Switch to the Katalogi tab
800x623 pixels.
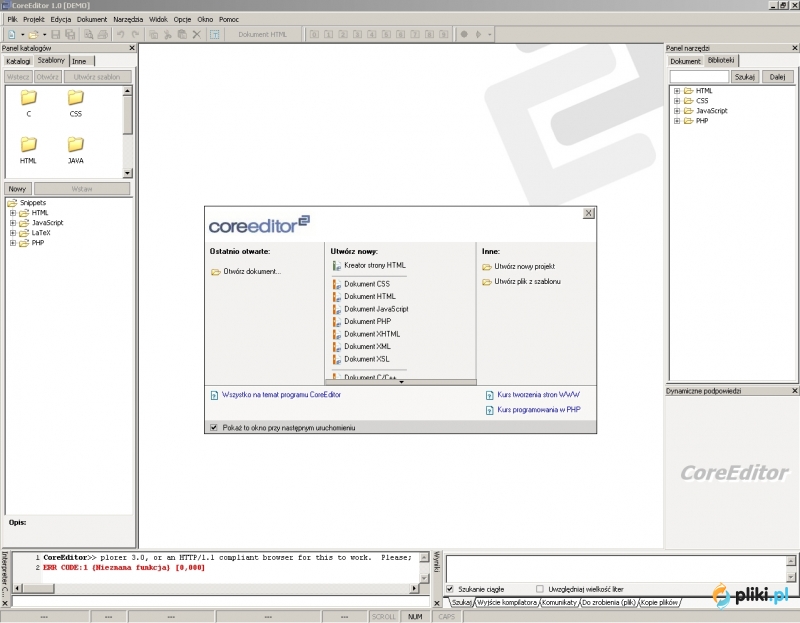pyautogui.click(x=18, y=61)
